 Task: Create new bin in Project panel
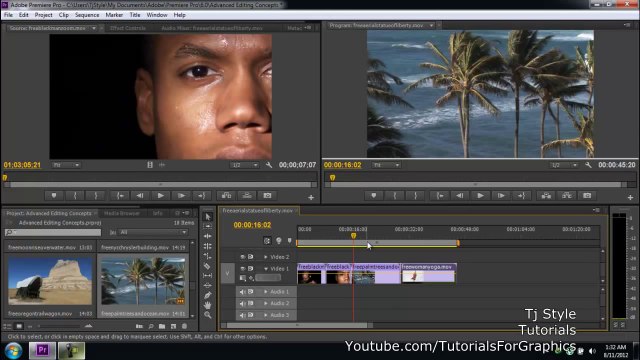pyautogui.click(x=162, y=326)
